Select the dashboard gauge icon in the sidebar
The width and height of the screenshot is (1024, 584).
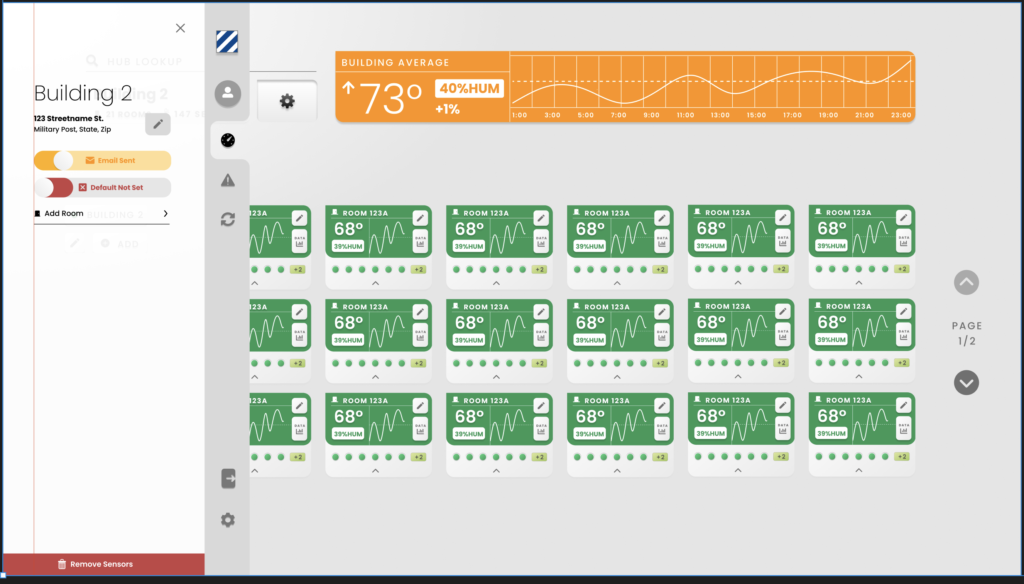(x=228, y=140)
